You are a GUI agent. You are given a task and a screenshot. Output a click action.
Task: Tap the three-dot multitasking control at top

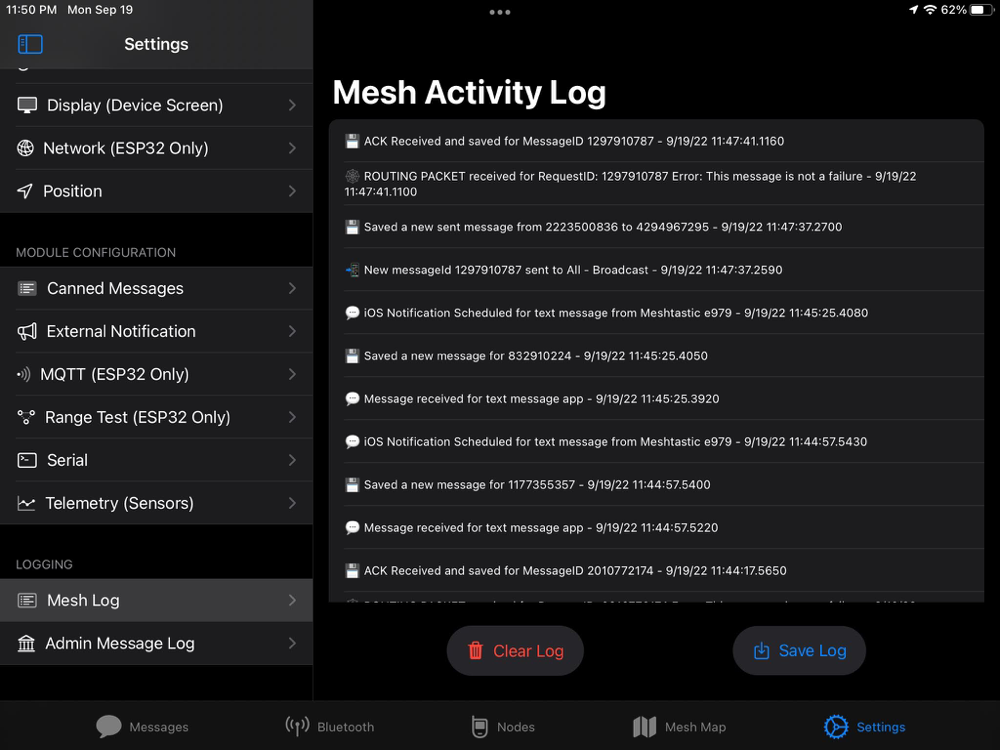(x=500, y=12)
